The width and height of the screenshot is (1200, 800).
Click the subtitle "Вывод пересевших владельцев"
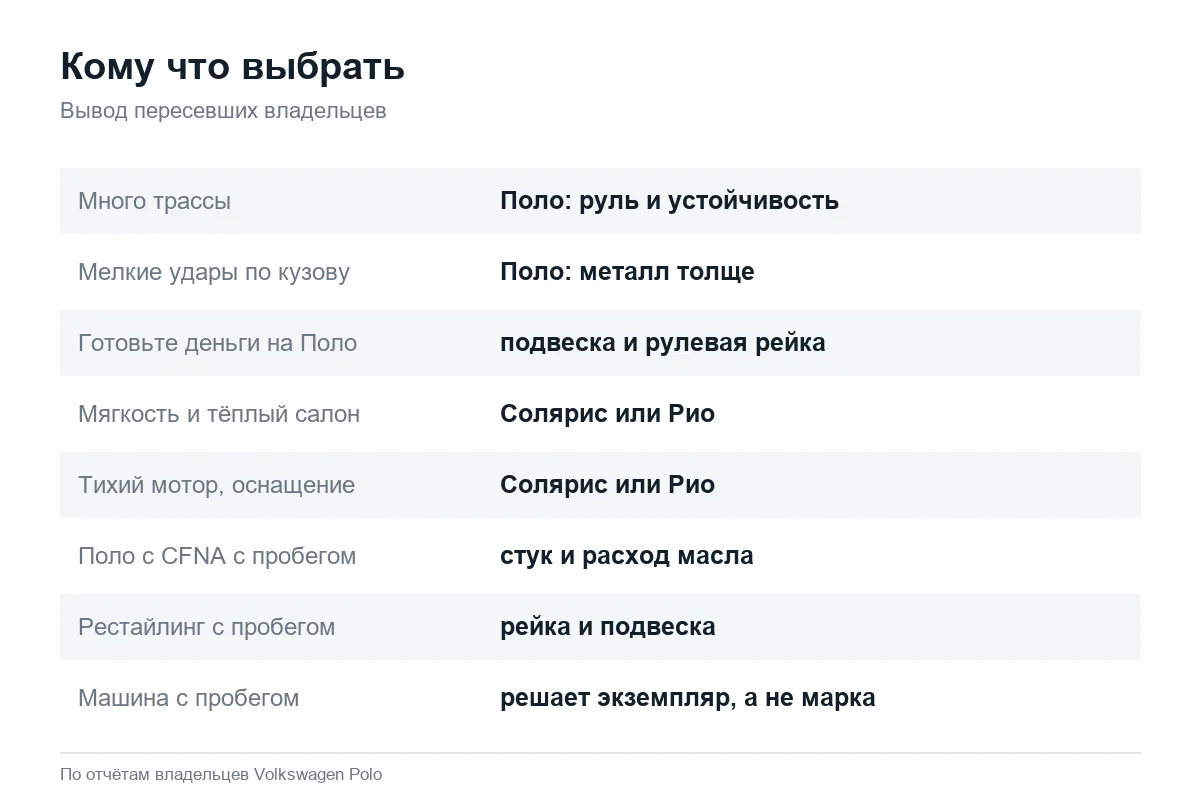223,111
